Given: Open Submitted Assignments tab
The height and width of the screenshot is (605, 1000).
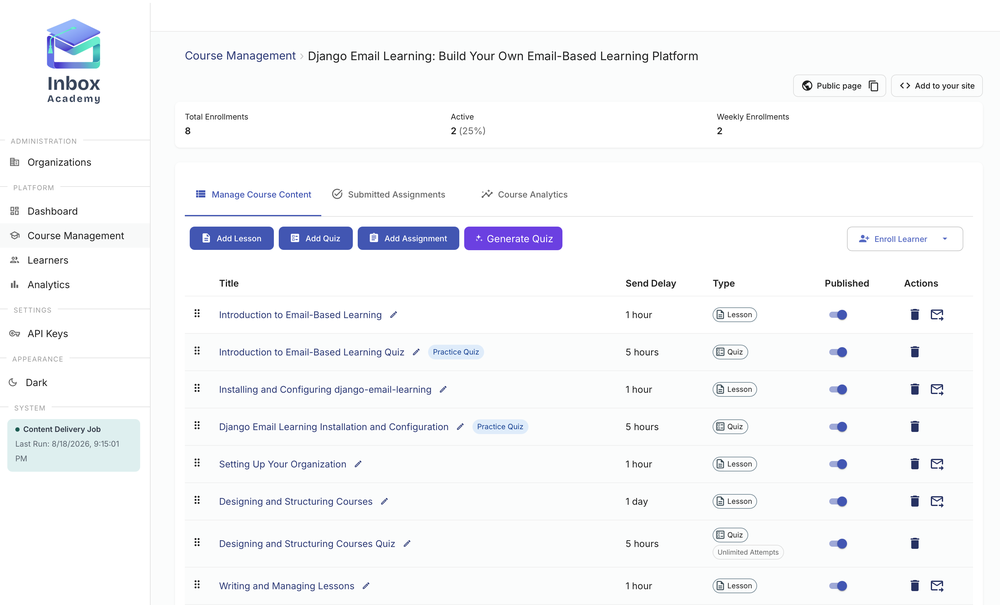Looking at the screenshot, I should [x=388, y=194].
